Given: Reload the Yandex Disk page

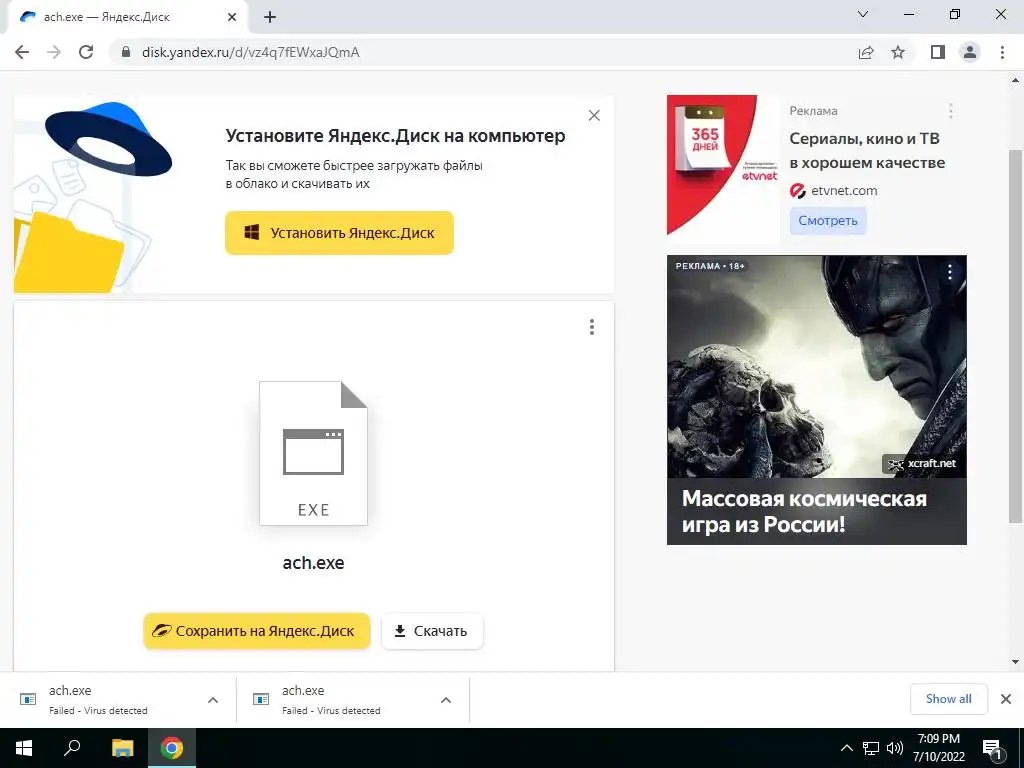Looking at the screenshot, I should pos(86,52).
